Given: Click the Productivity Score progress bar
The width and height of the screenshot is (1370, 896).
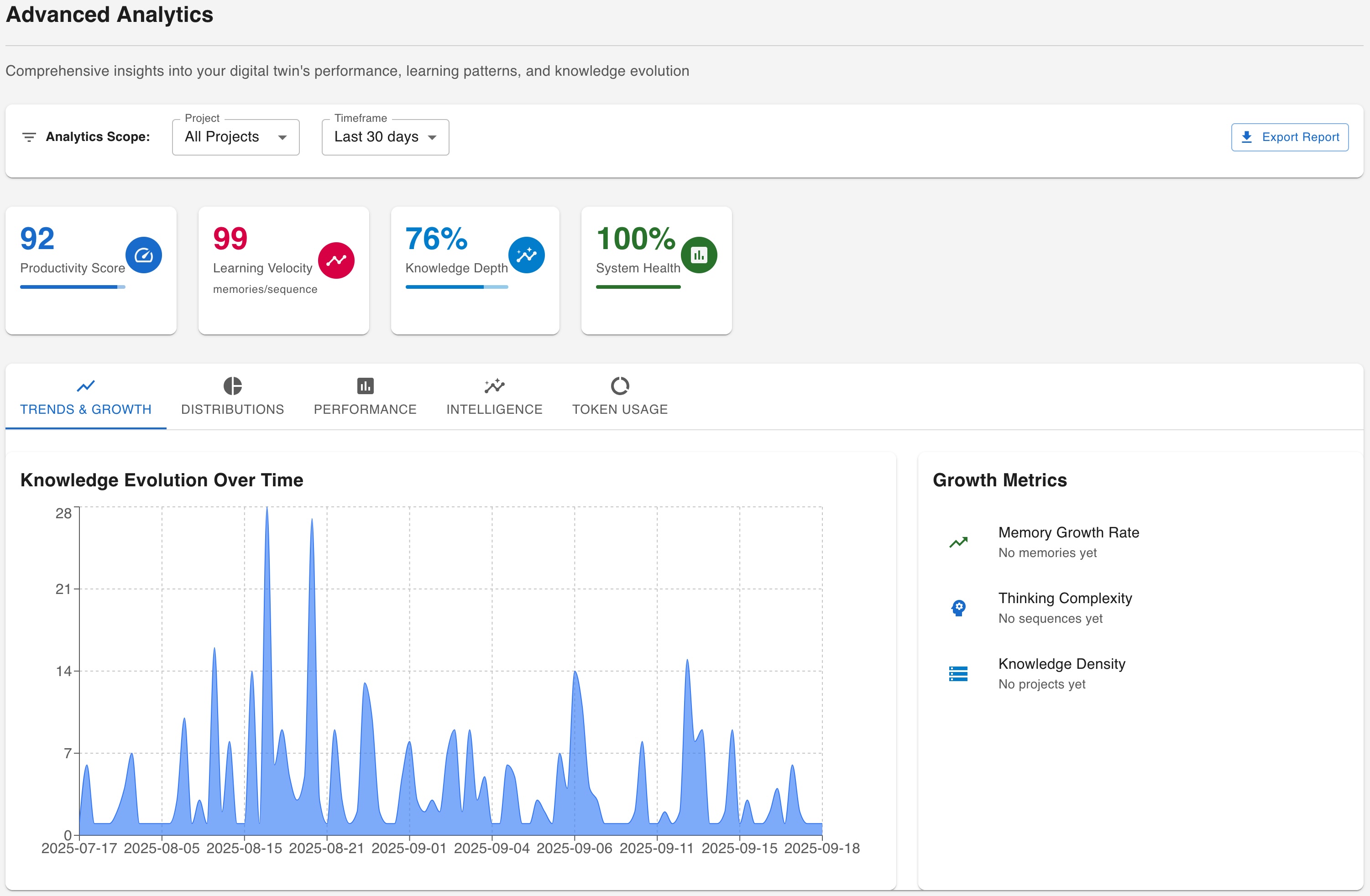Looking at the screenshot, I should pos(73,287).
